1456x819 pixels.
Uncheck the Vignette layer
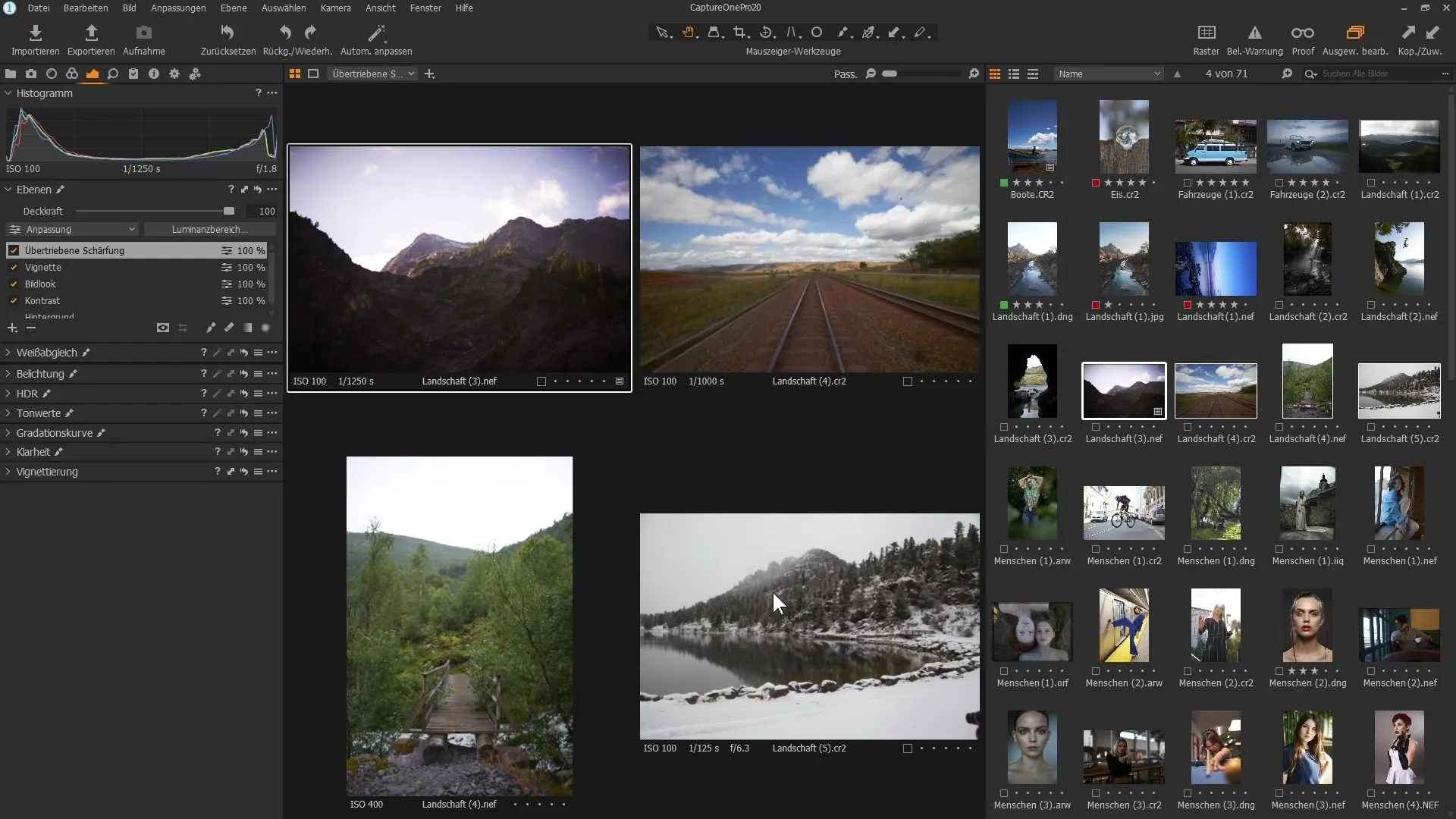[14, 268]
